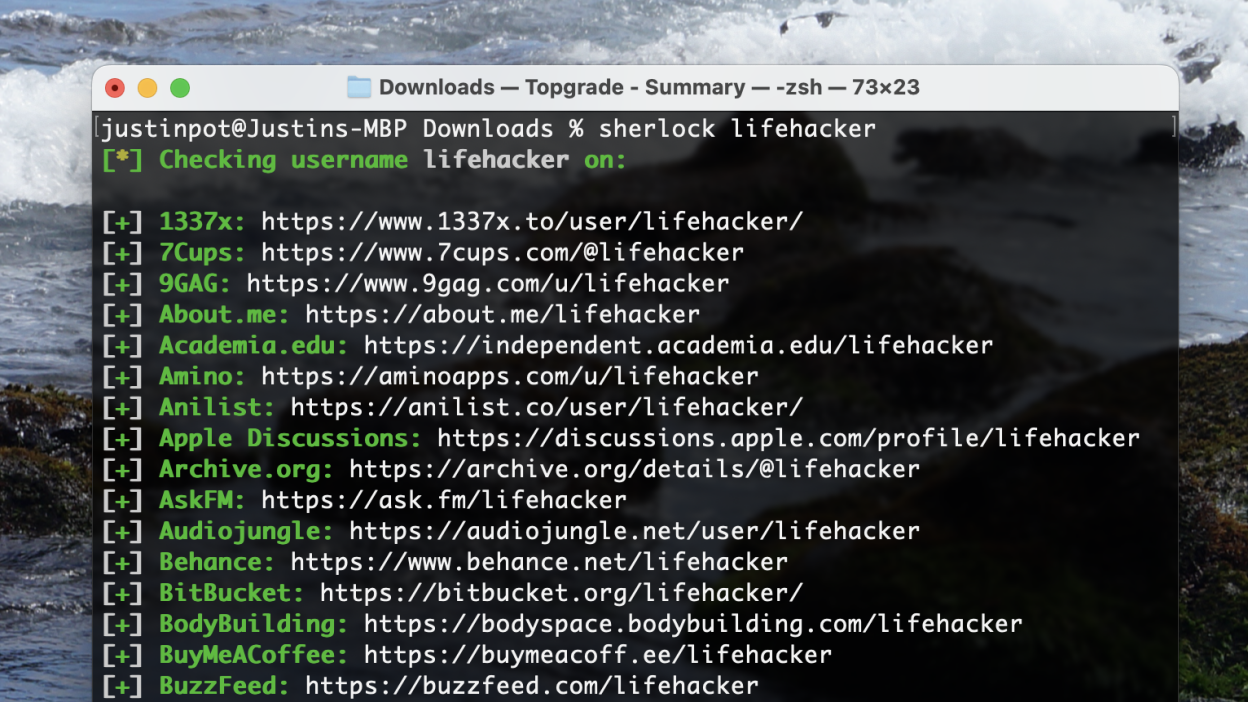Image resolution: width=1248 pixels, height=702 pixels.
Task: Close the terminal window with red button
Action: click(115, 88)
